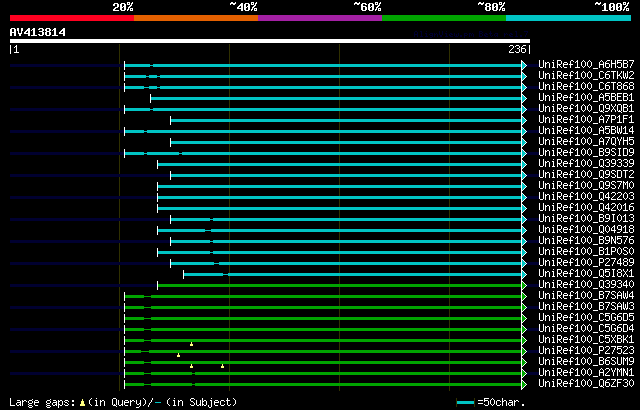Image resolution: width=640 pixels, height=410 pixels.
Task: Click the cyan ~100% legend segment
Action: pos(569,18)
